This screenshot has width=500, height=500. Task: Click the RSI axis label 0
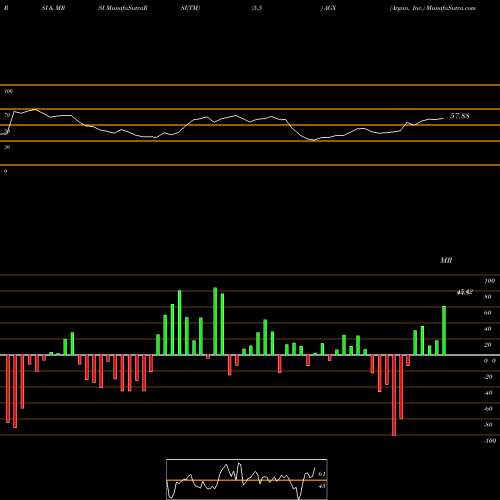6,171
